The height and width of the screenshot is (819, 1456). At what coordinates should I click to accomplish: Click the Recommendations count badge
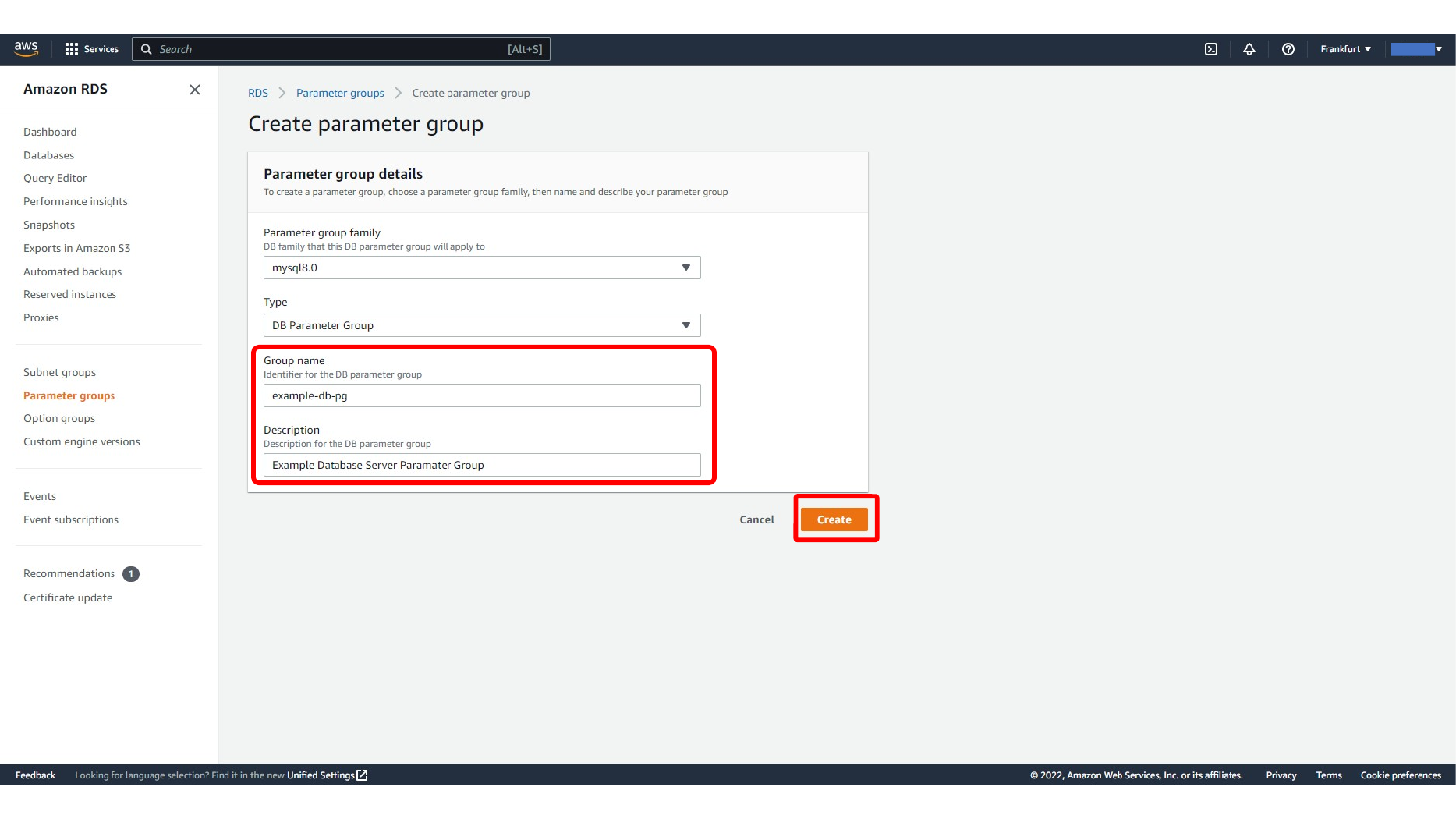pyautogui.click(x=131, y=574)
